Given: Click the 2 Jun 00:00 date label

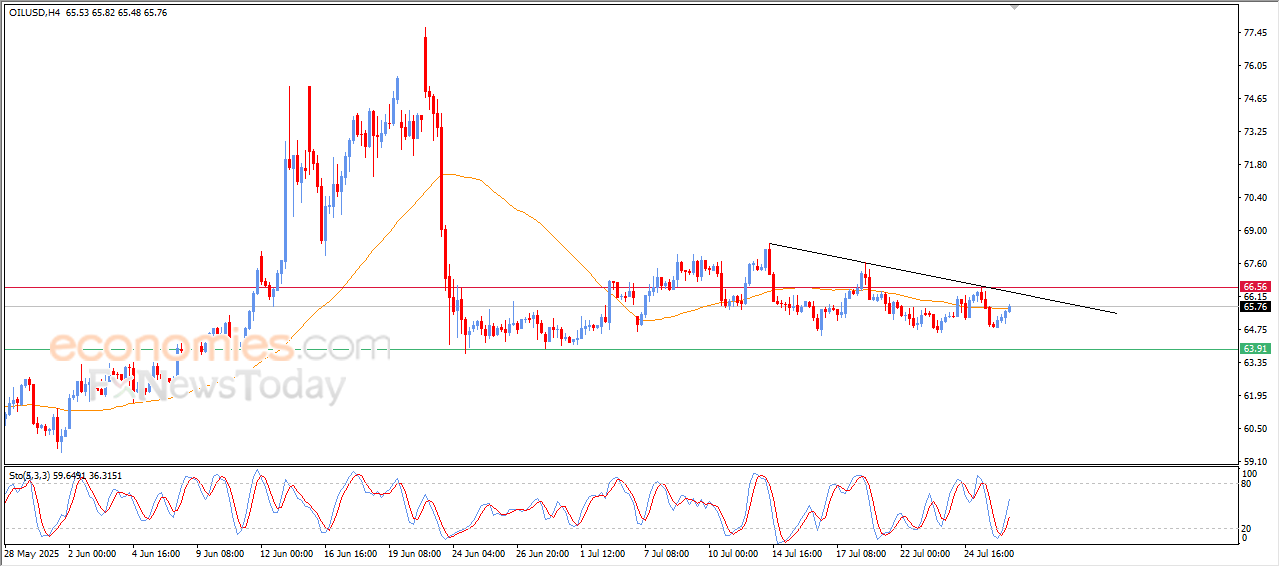Looking at the screenshot, I should pyautogui.click(x=92, y=553).
